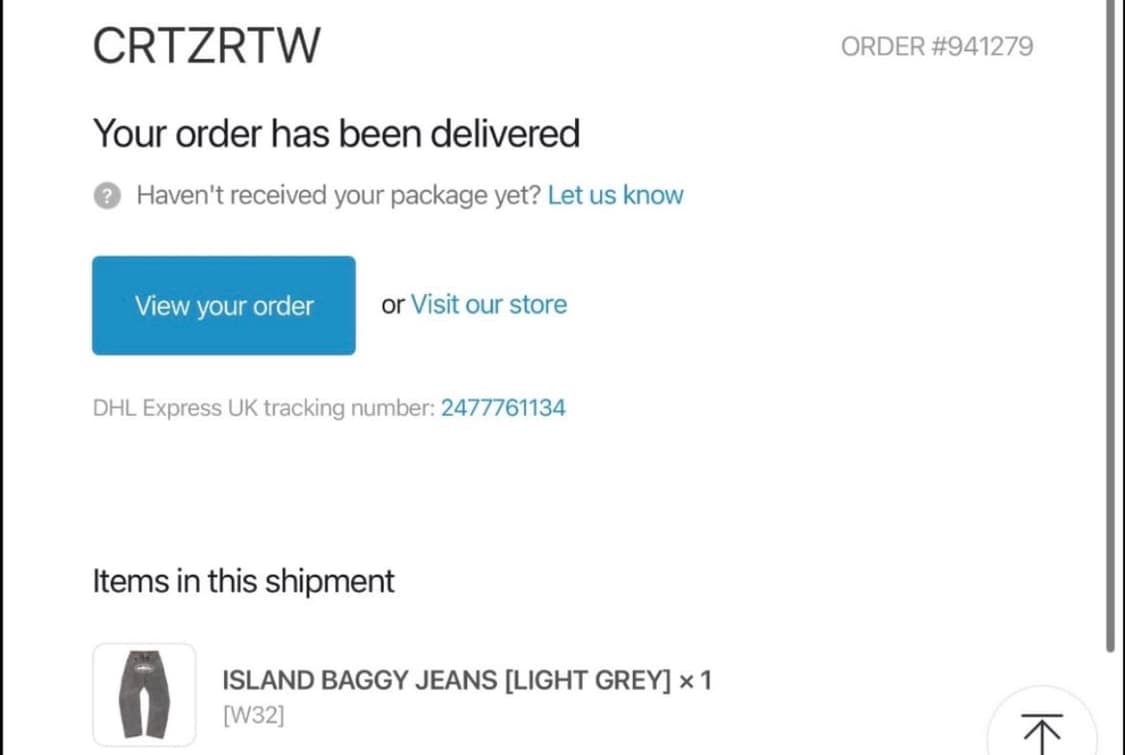Screen dimensions: 1125x755
Task: Follow the 'Visit our store' link
Action: [488, 304]
